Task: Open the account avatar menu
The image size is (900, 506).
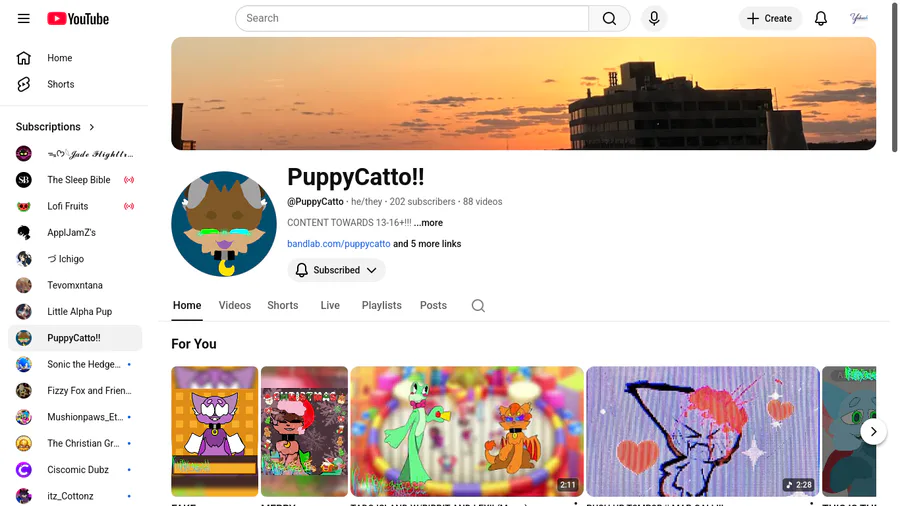Action: (x=859, y=18)
